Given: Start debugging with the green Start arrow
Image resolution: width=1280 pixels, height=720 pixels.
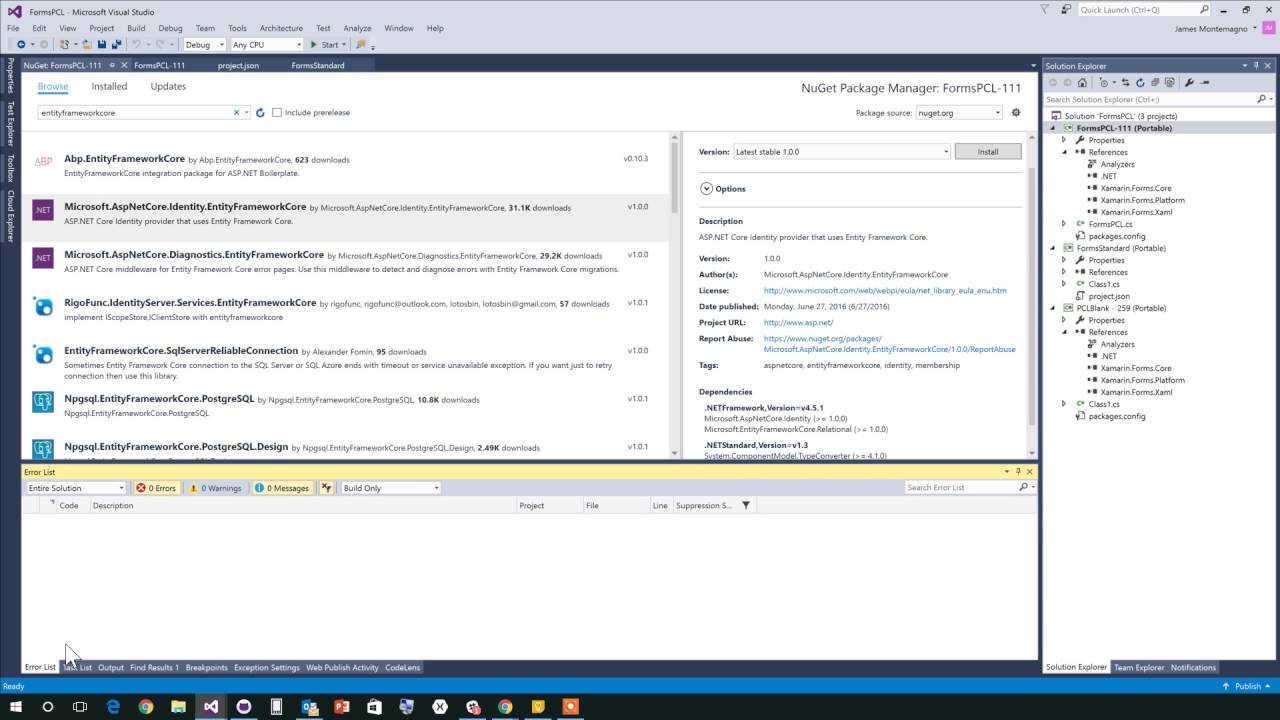Looking at the screenshot, I should point(314,45).
